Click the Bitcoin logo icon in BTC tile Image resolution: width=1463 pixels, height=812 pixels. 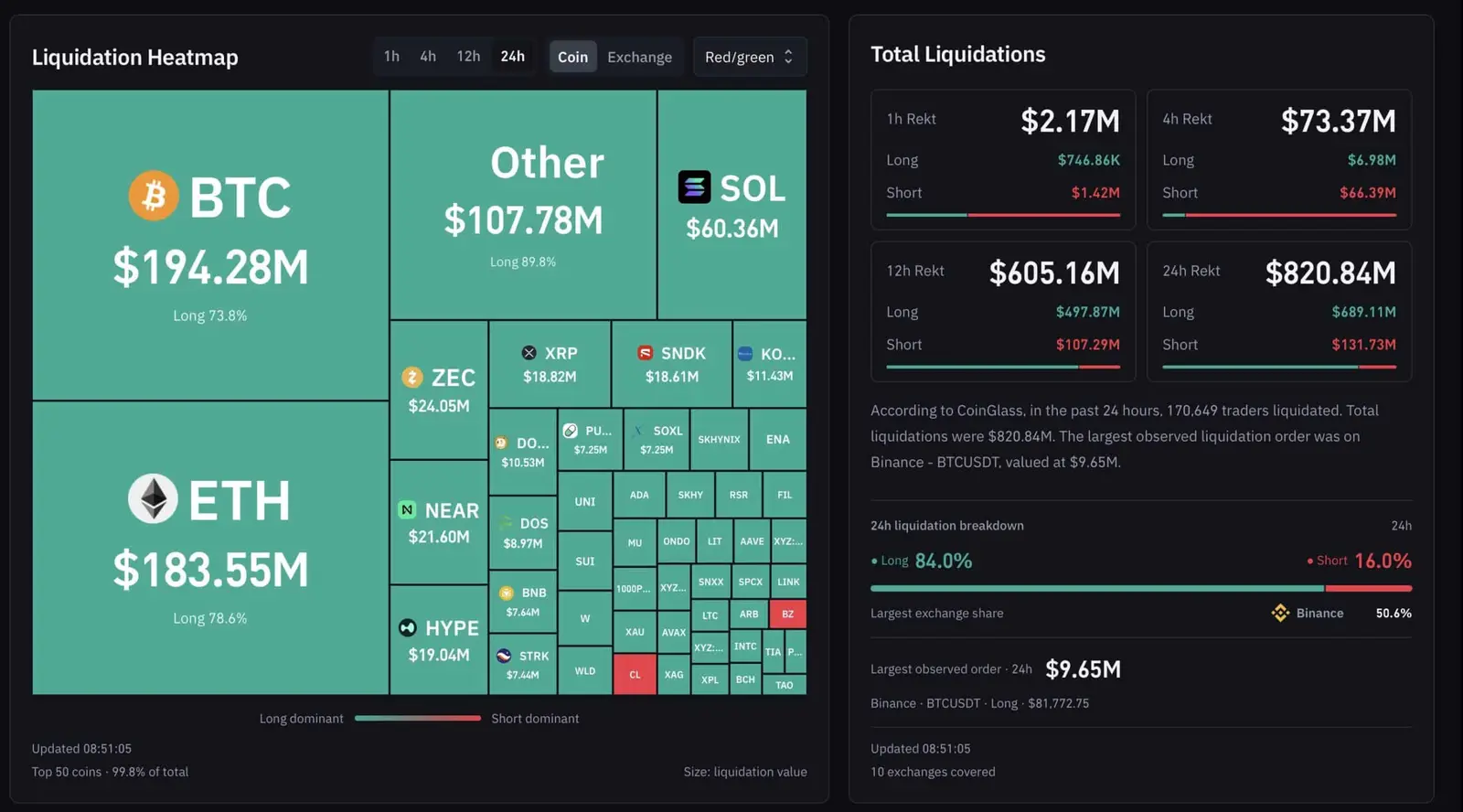153,196
